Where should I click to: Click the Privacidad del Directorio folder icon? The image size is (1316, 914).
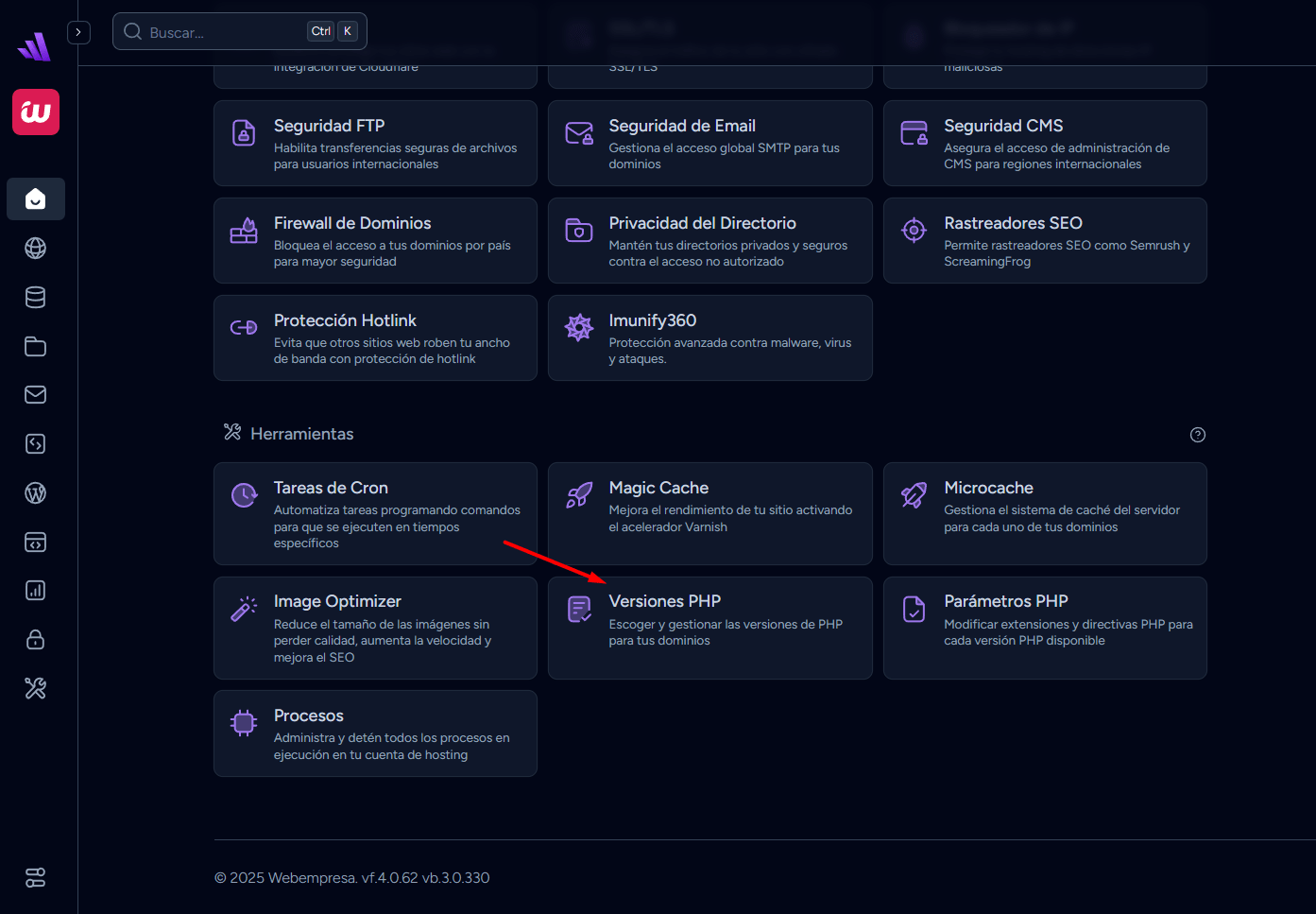(x=579, y=231)
